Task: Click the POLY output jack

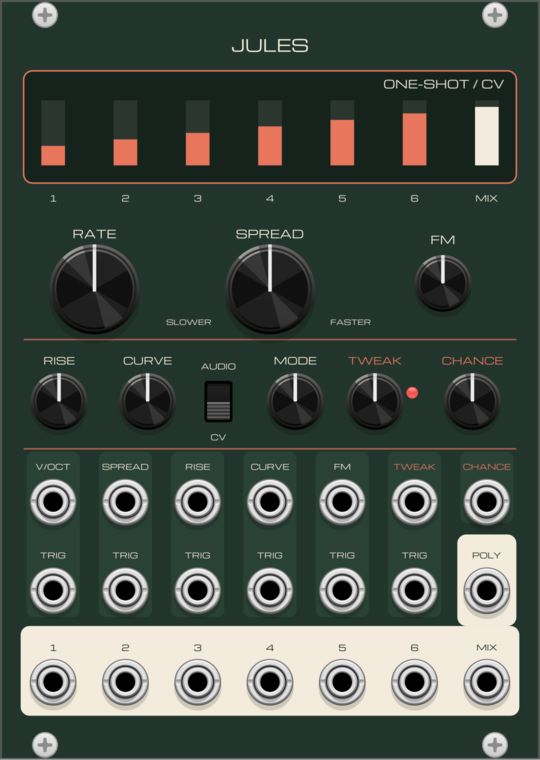Action: point(486,590)
